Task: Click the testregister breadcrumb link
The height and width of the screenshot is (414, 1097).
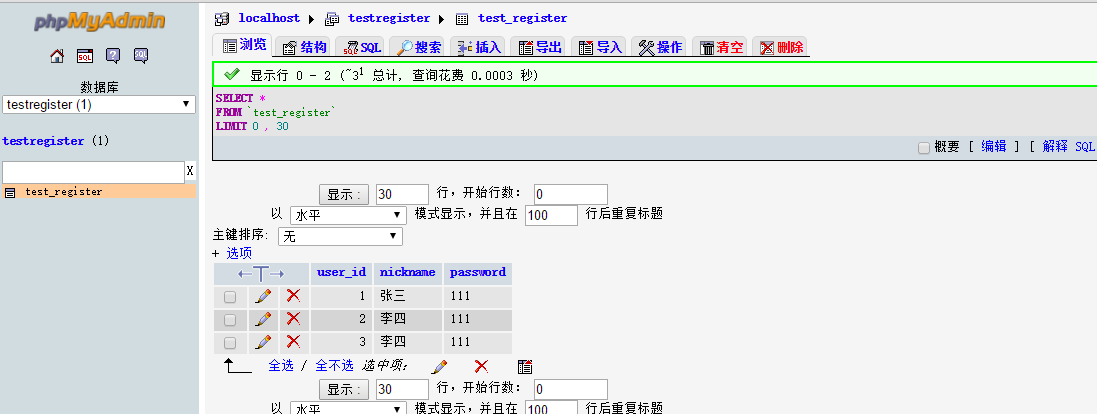Action: pyautogui.click(x=389, y=18)
